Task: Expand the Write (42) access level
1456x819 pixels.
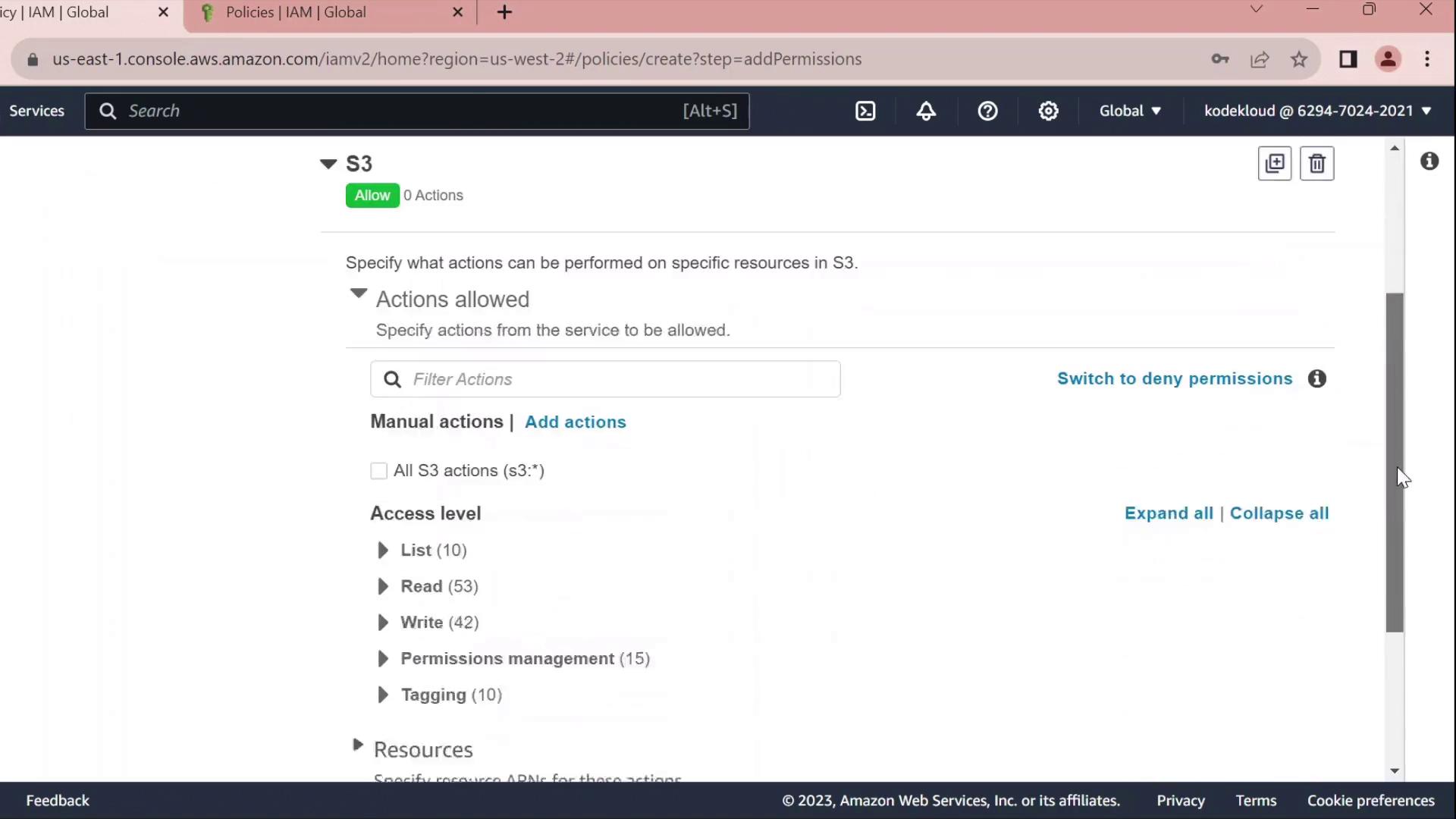Action: tap(383, 623)
